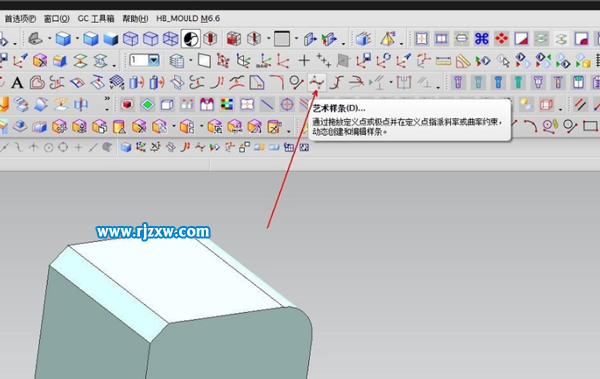Select the Studio Spline tool icon

click(x=317, y=82)
